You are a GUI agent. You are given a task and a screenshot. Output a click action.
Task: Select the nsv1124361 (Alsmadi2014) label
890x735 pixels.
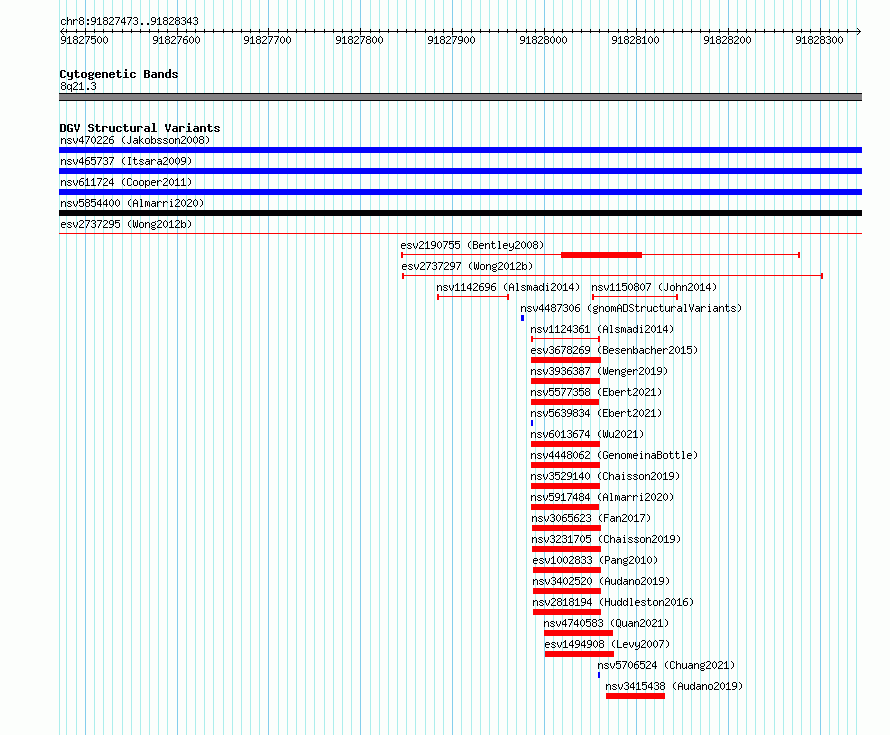pyautogui.click(x=602, y=329)
